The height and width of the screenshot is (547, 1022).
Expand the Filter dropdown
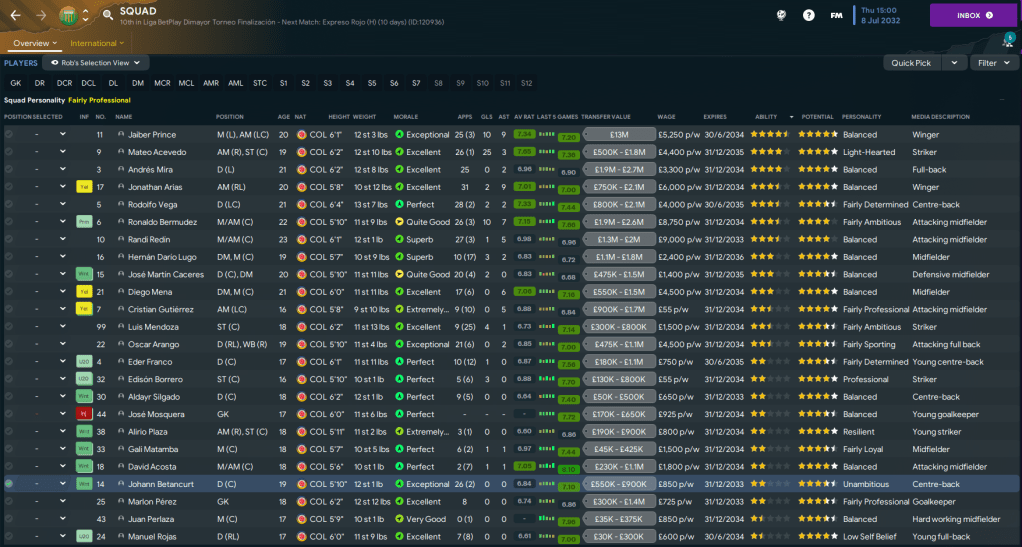[993, 63]
